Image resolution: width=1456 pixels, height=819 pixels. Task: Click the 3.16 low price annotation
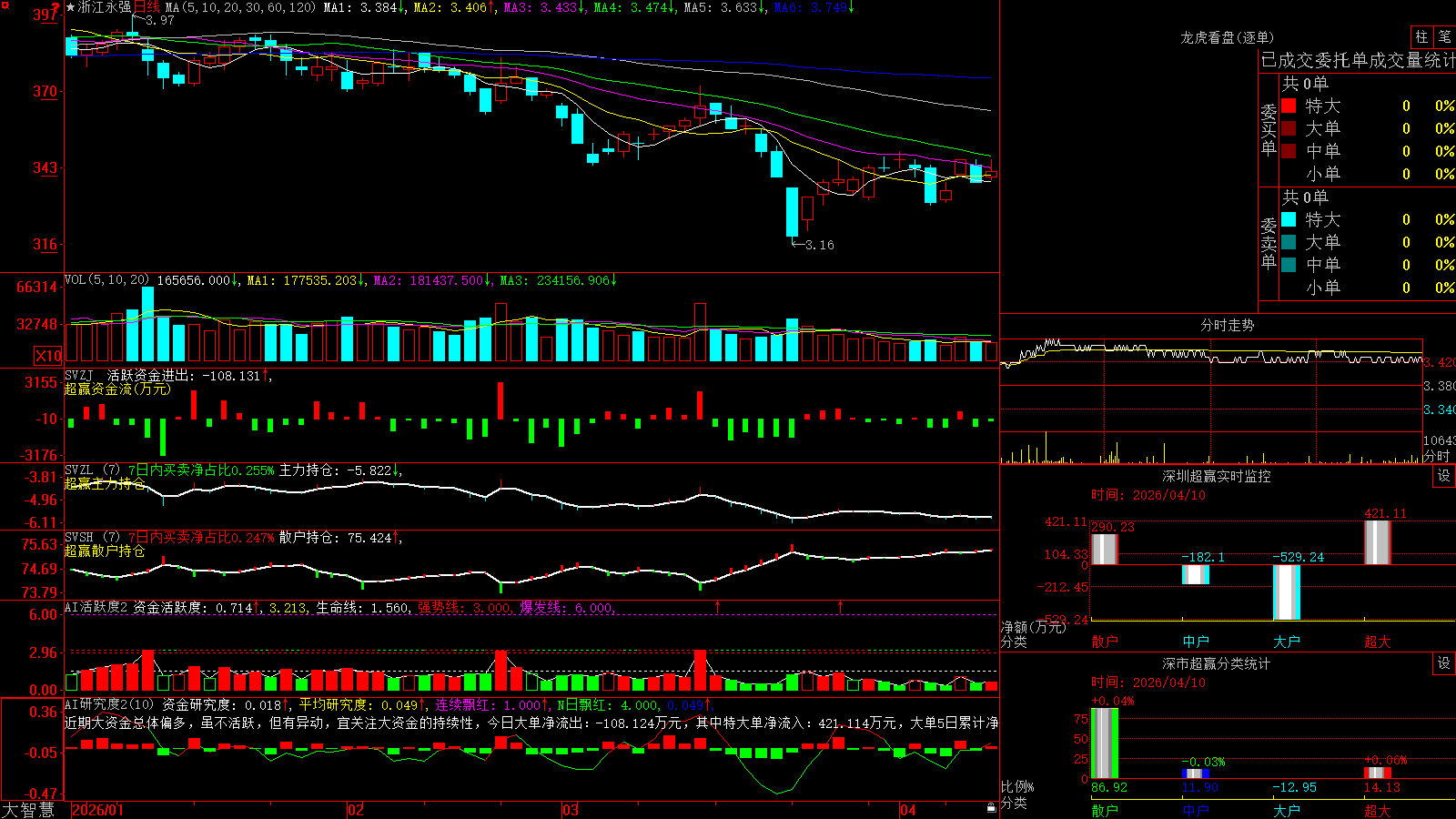pyautogui.click(x=820, y=245)
